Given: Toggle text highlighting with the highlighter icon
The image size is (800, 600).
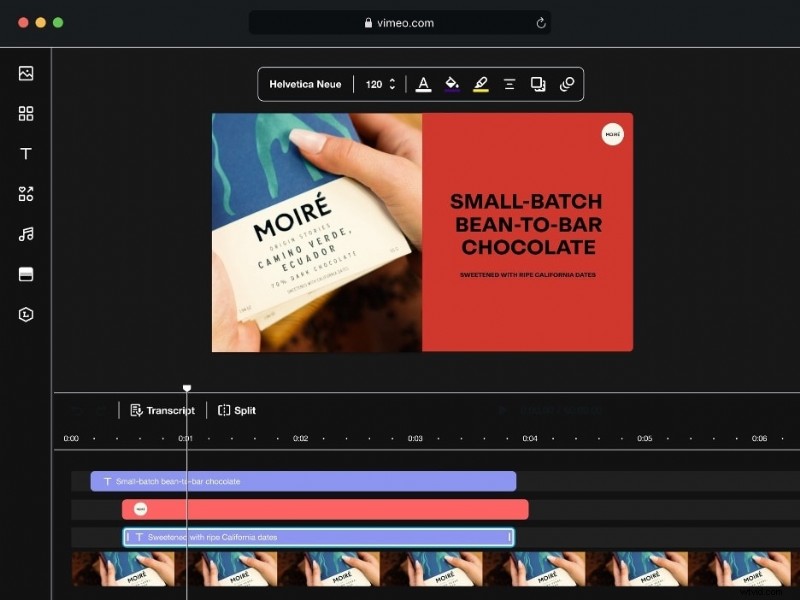Looking at the screenshot, I should tap(480, 84).
